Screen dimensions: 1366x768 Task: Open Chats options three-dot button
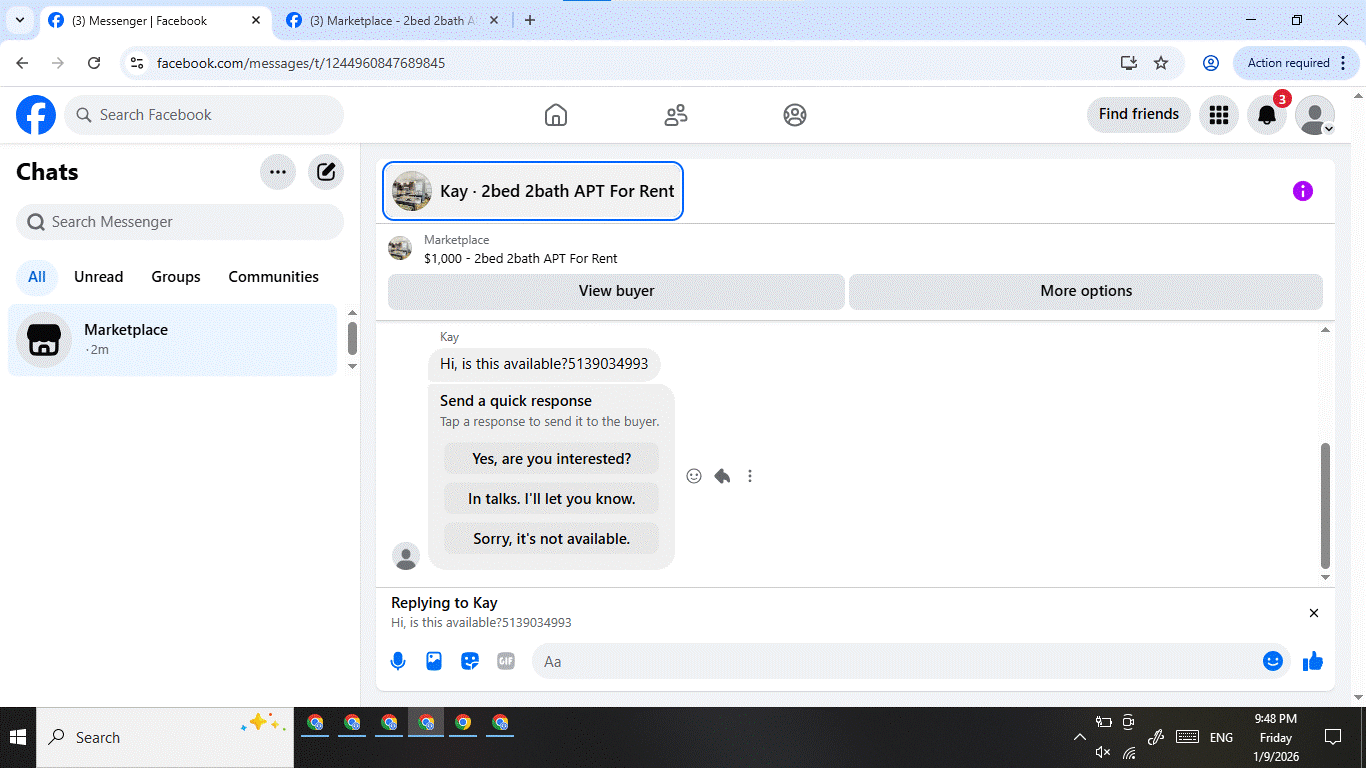(278, 172)
